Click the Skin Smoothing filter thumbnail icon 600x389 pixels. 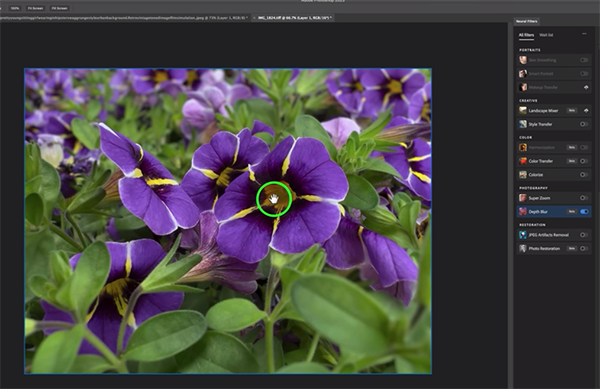523,60
